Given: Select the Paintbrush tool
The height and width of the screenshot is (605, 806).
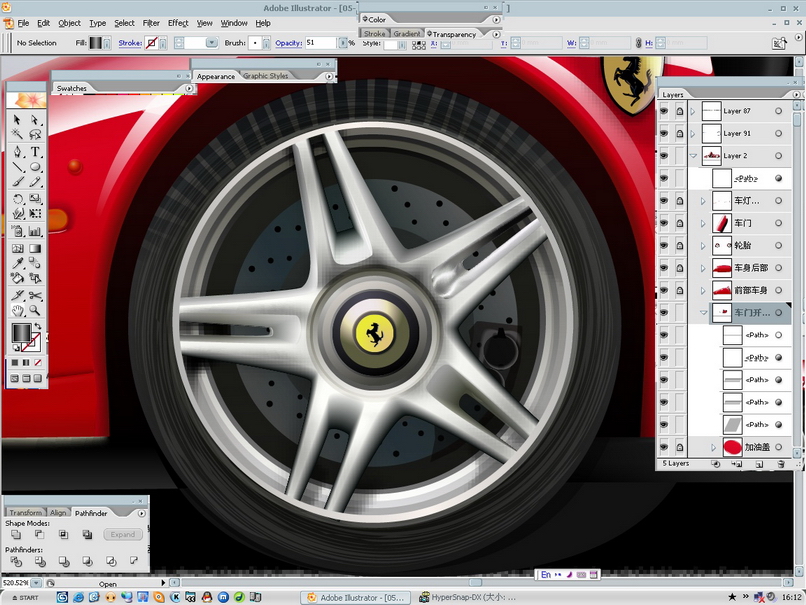Looking at the screenshot, I should coord(17,182).
